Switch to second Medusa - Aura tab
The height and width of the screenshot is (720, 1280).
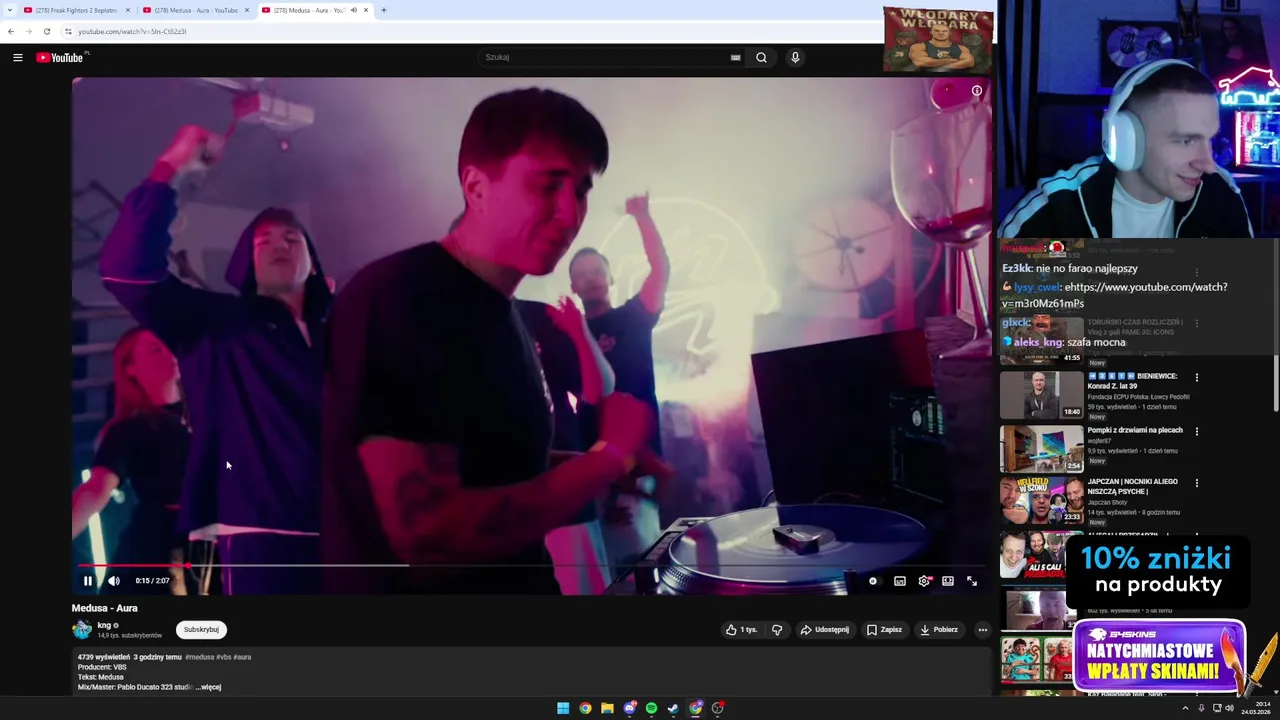coord(195,10)
